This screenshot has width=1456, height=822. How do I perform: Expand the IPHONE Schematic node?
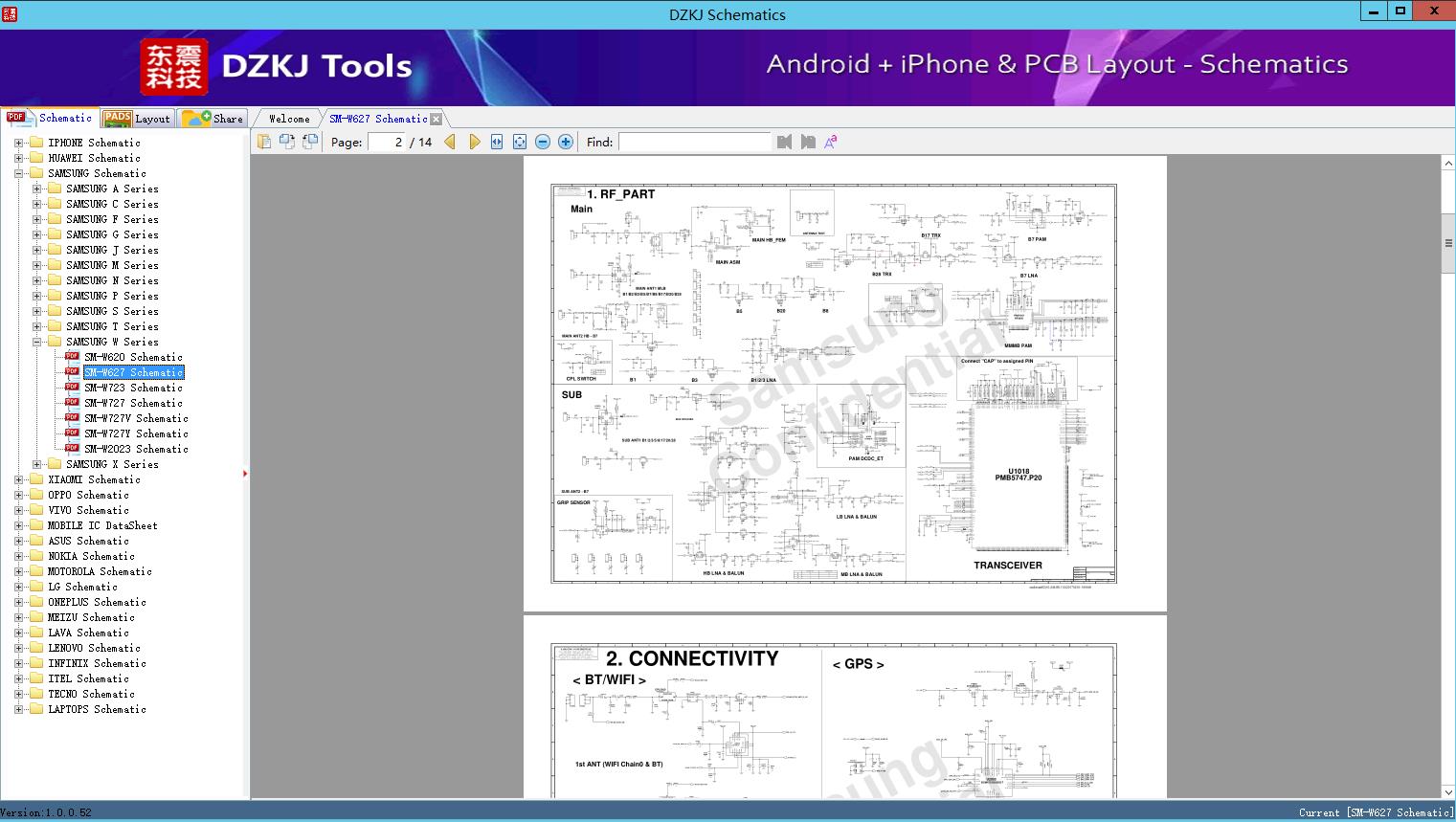click(18, 143)
